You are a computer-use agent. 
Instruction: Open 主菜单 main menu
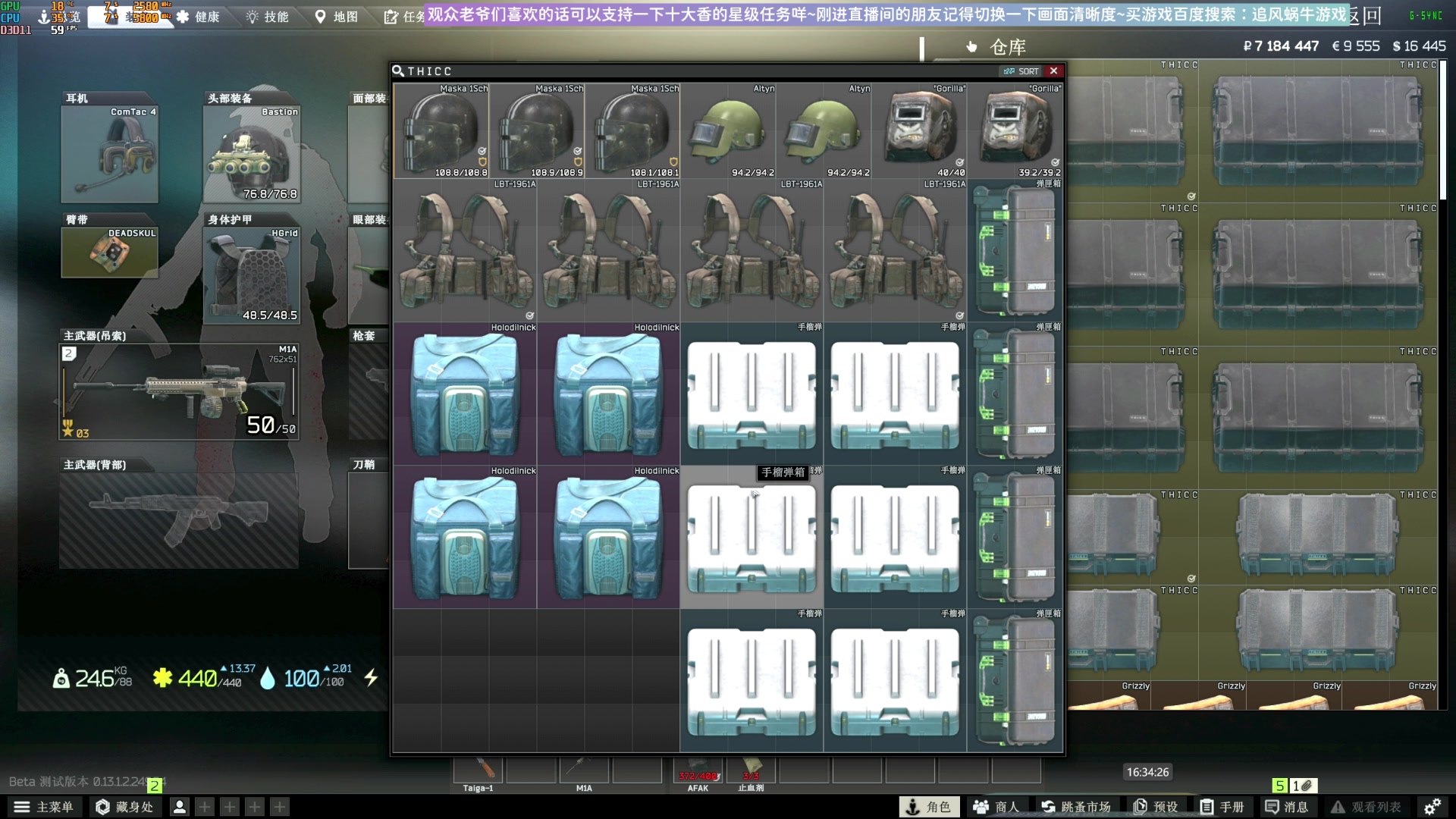[x=44, y=807]
